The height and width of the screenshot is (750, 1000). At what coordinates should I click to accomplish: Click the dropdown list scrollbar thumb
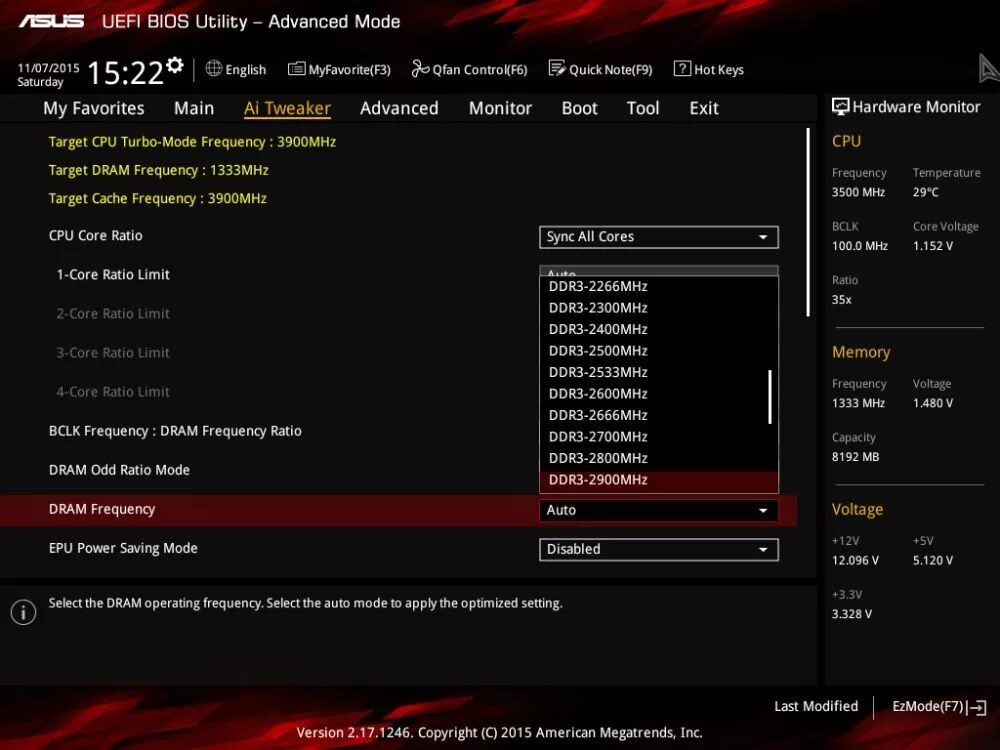pos(770,397)
